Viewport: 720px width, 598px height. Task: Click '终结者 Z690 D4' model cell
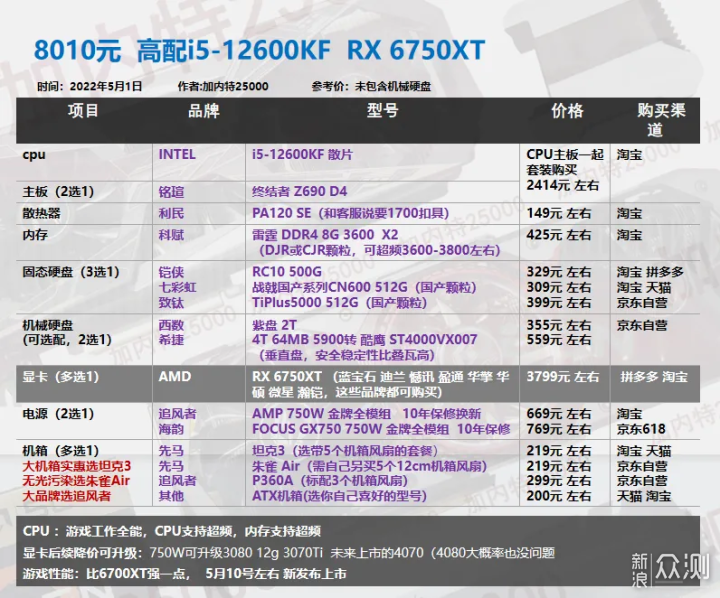coord(299,191)
